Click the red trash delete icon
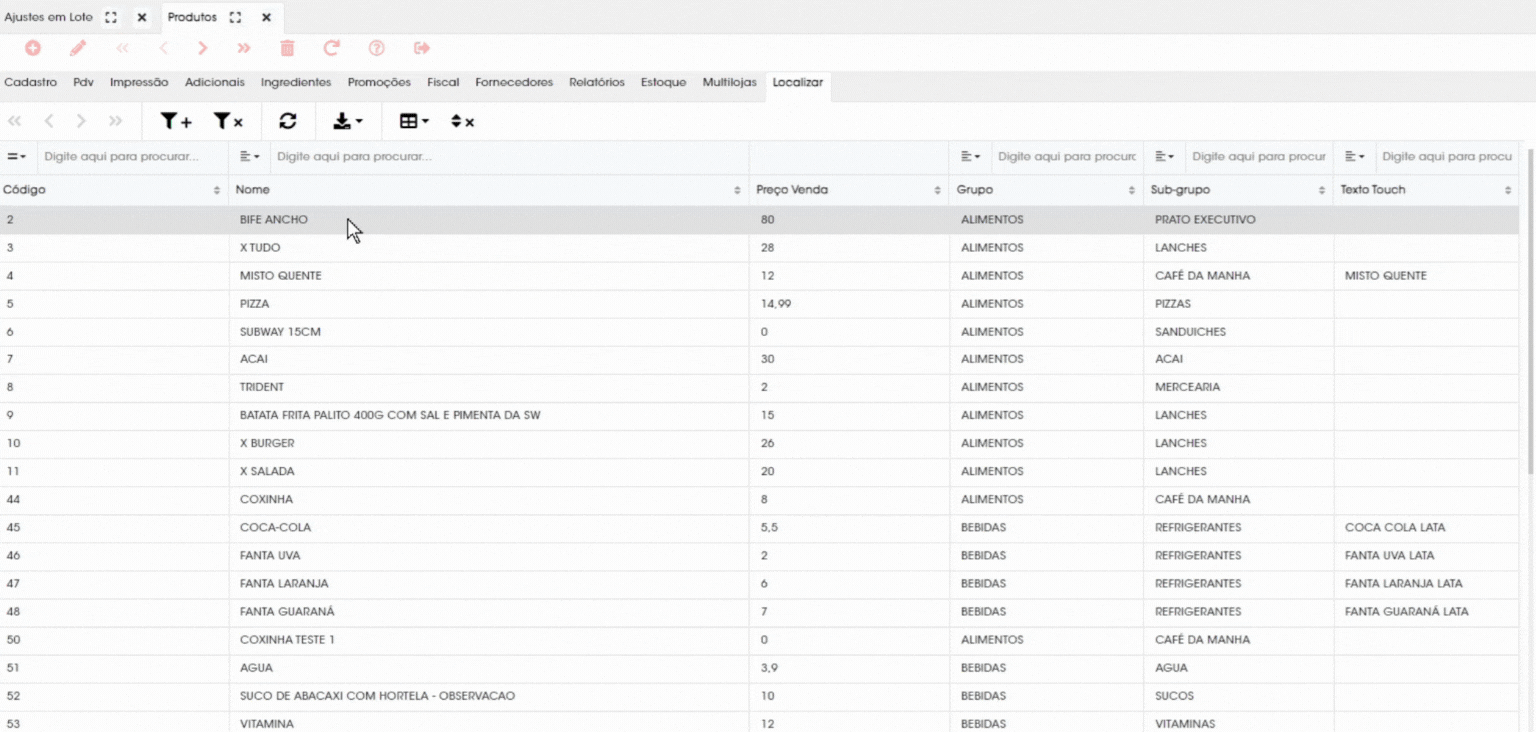 coord(287,48)
